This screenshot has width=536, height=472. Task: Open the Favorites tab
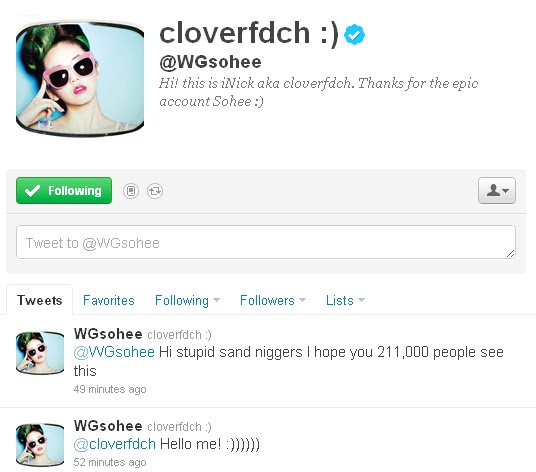pyautogui.click(x=109, y=300)
